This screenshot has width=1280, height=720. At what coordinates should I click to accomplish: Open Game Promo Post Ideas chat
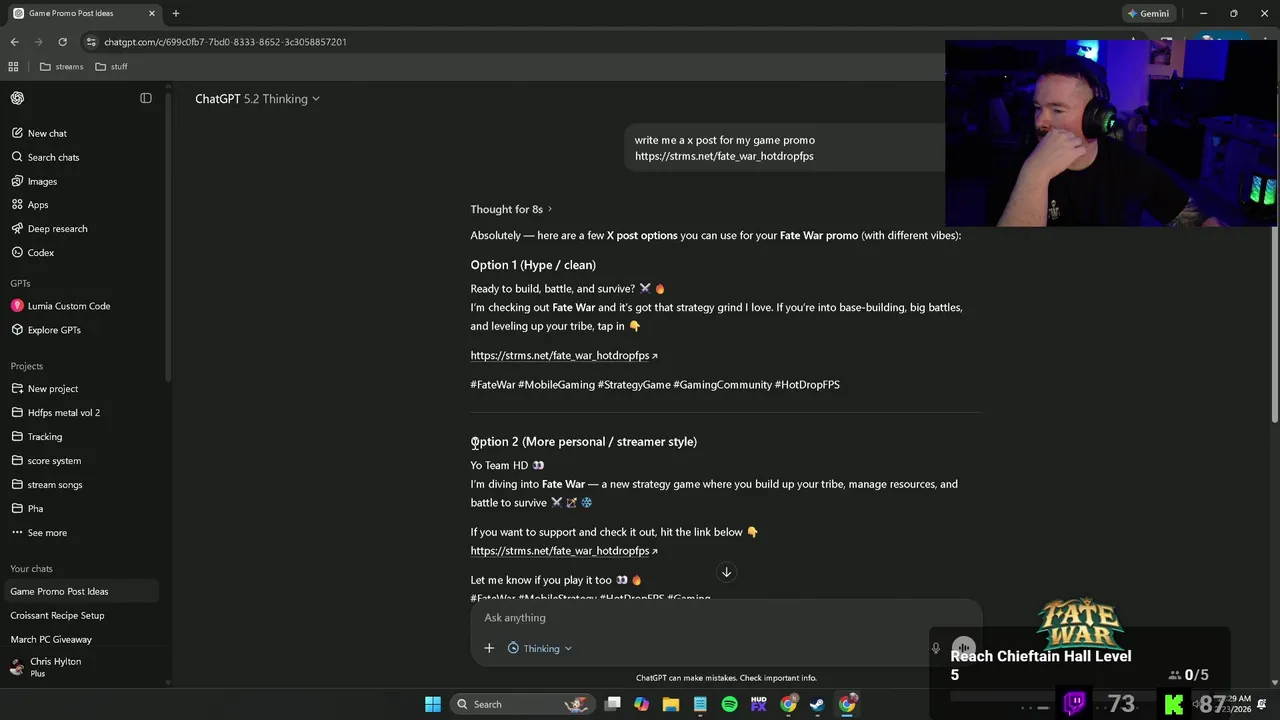tap(80, 591)
